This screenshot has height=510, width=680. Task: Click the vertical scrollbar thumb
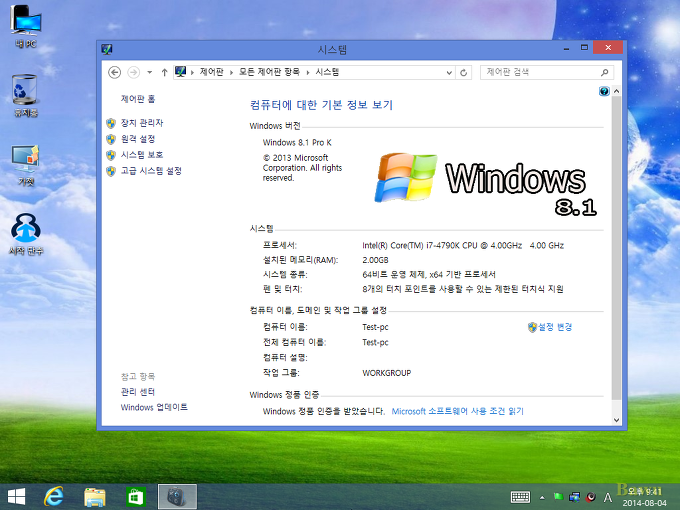616,248
